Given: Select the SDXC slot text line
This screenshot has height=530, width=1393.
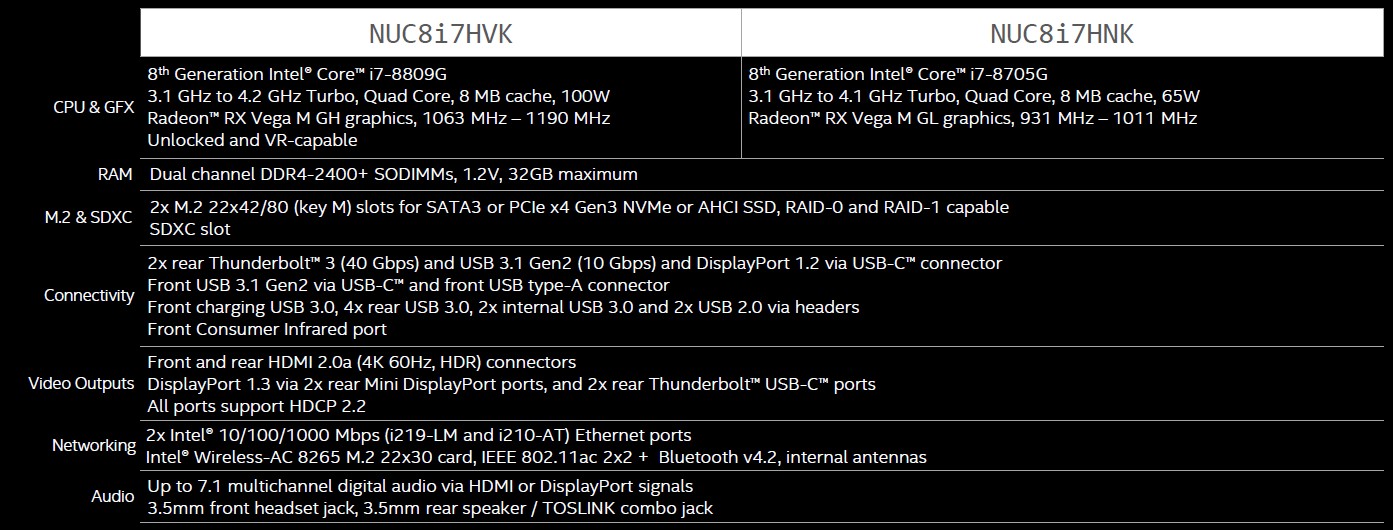Looking at the screenshot, I should coord(189,229).
